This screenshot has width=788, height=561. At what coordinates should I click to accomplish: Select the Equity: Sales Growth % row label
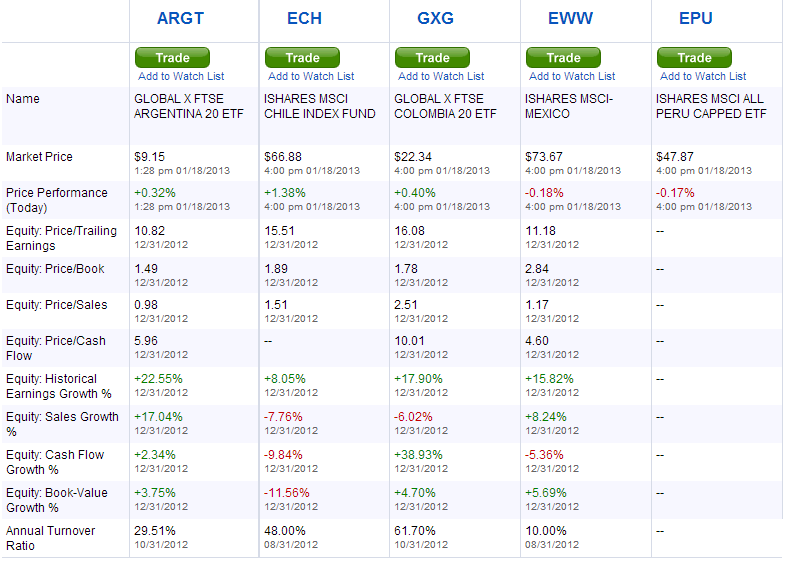(62, 424)
